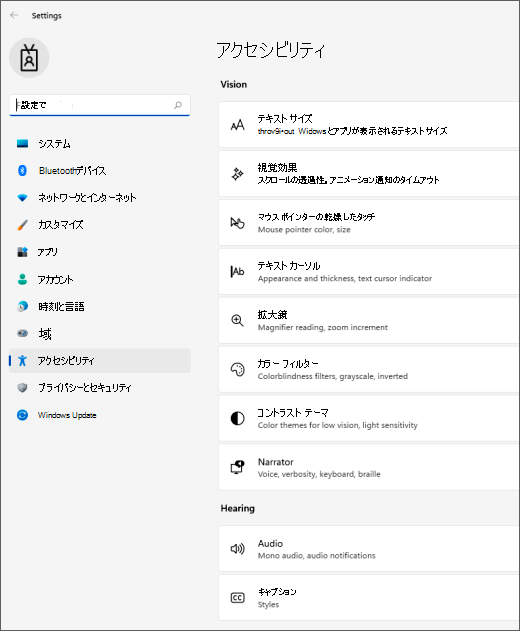Screen dimensions: 520x631
Task: Open テキスト カーソル settings
Action: coord(368,272)
